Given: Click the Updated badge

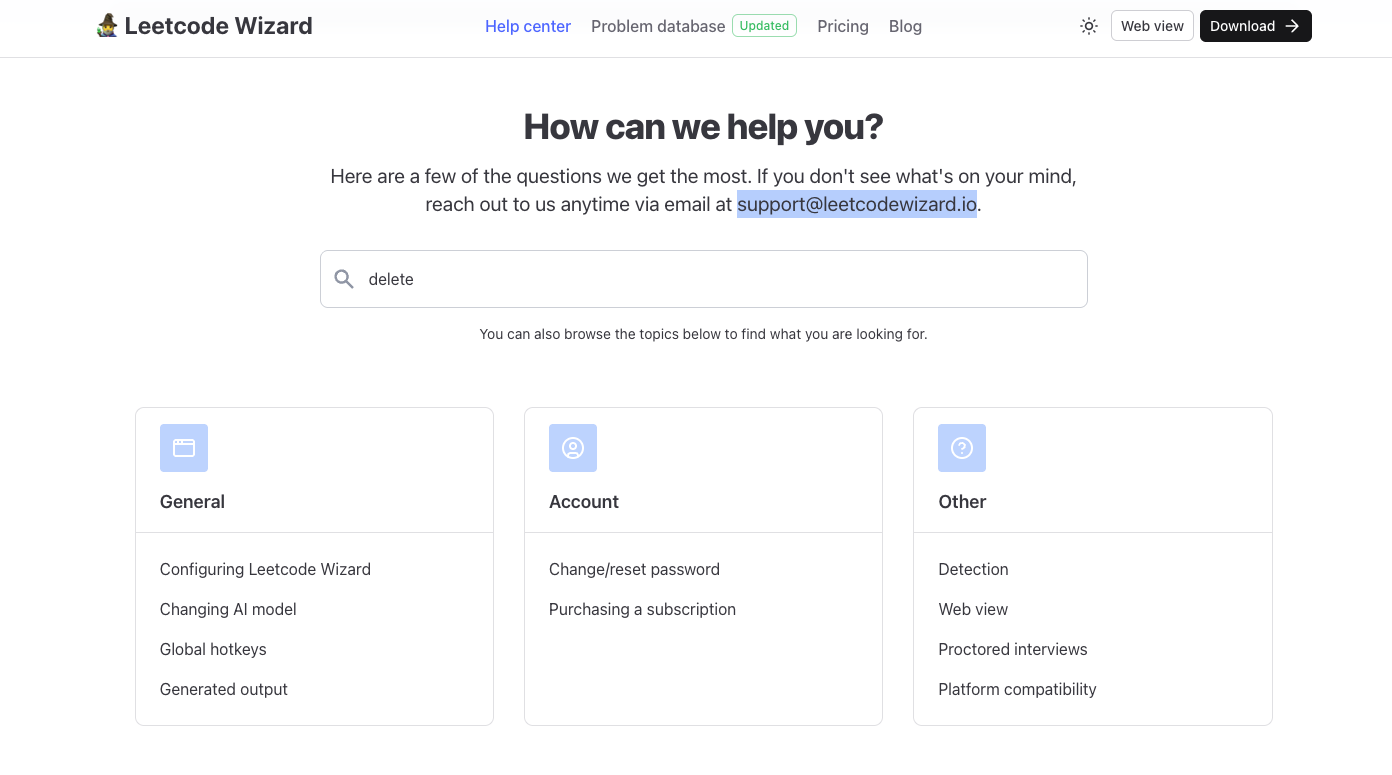Looking at the screenshot, I should coord(765,26).
